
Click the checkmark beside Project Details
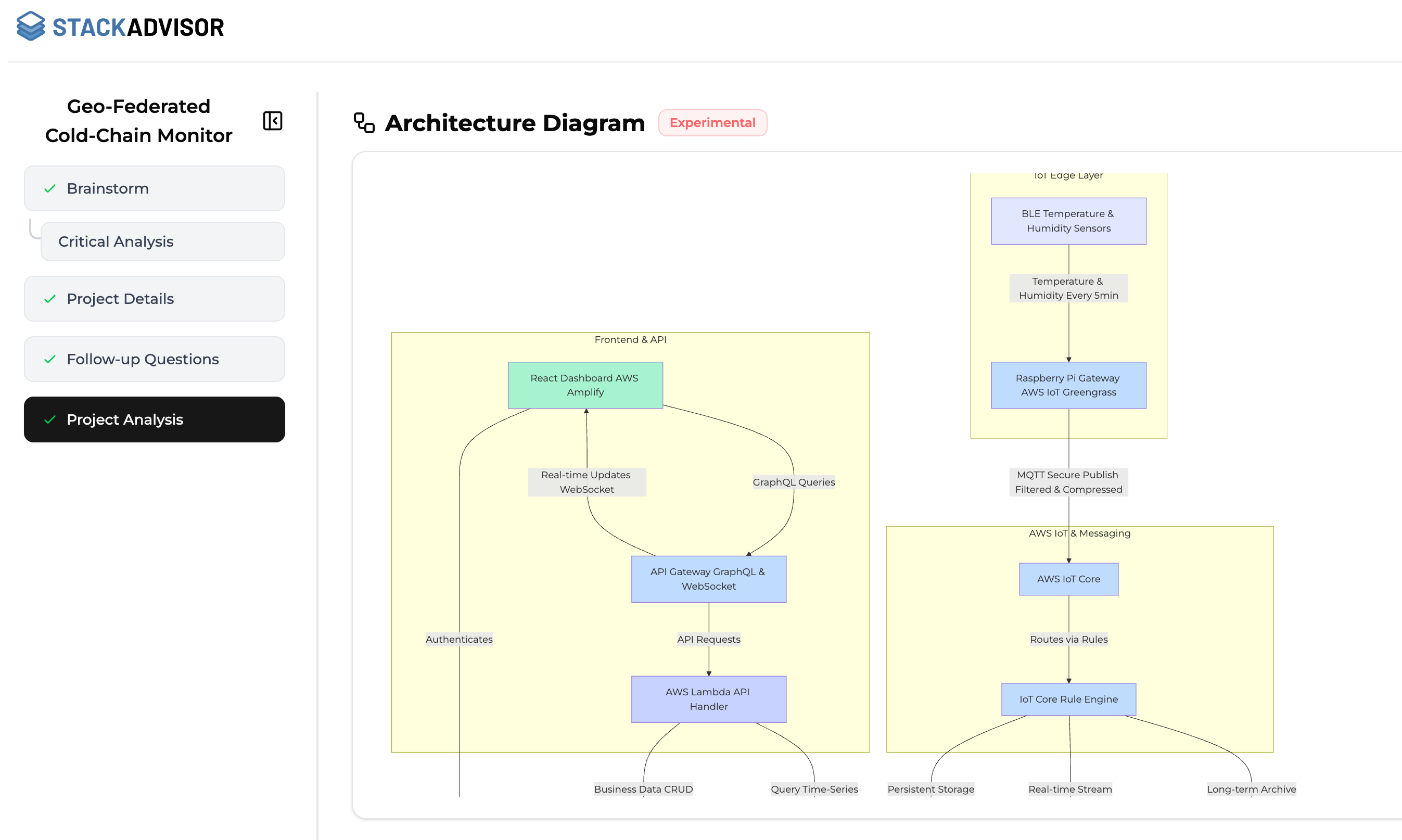click(x=50, y=299)
